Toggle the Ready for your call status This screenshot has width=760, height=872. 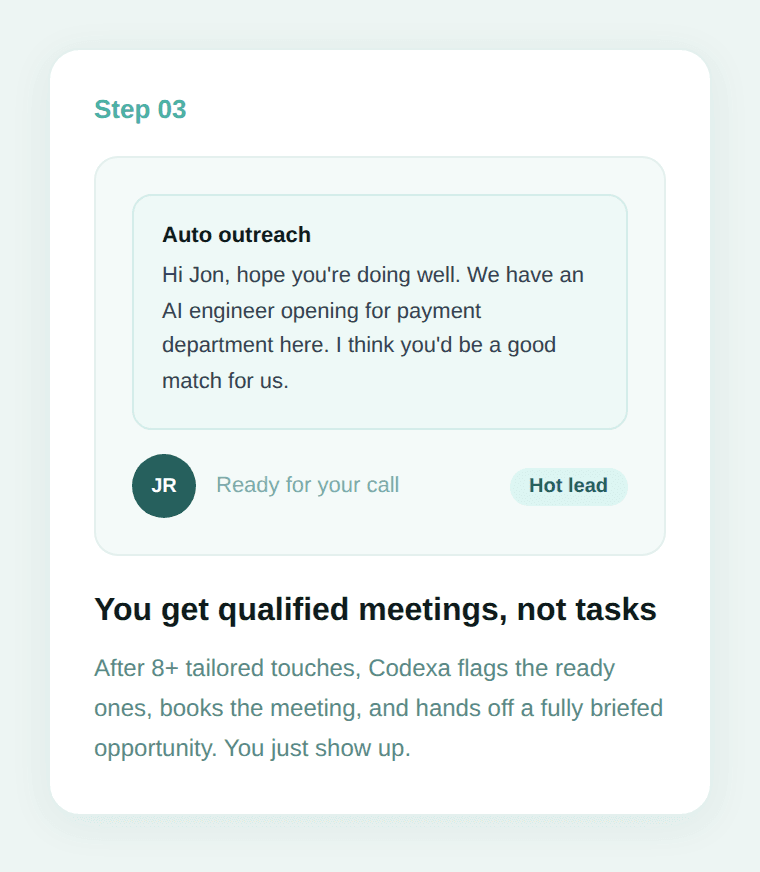pyautogui.click(x=308, y=485)
